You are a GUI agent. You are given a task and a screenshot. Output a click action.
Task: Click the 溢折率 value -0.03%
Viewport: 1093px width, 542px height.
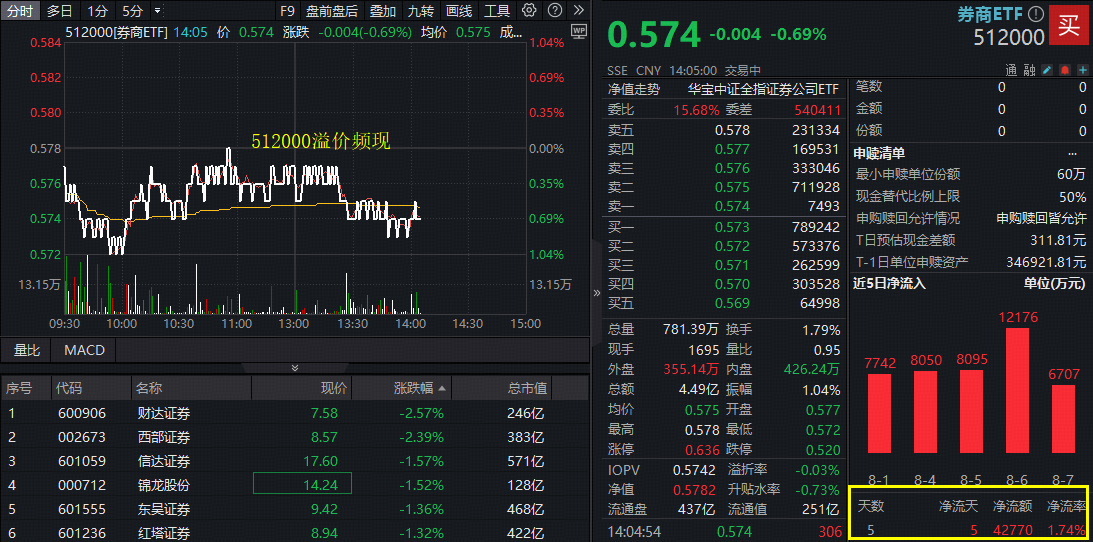(x=820, y=470)
